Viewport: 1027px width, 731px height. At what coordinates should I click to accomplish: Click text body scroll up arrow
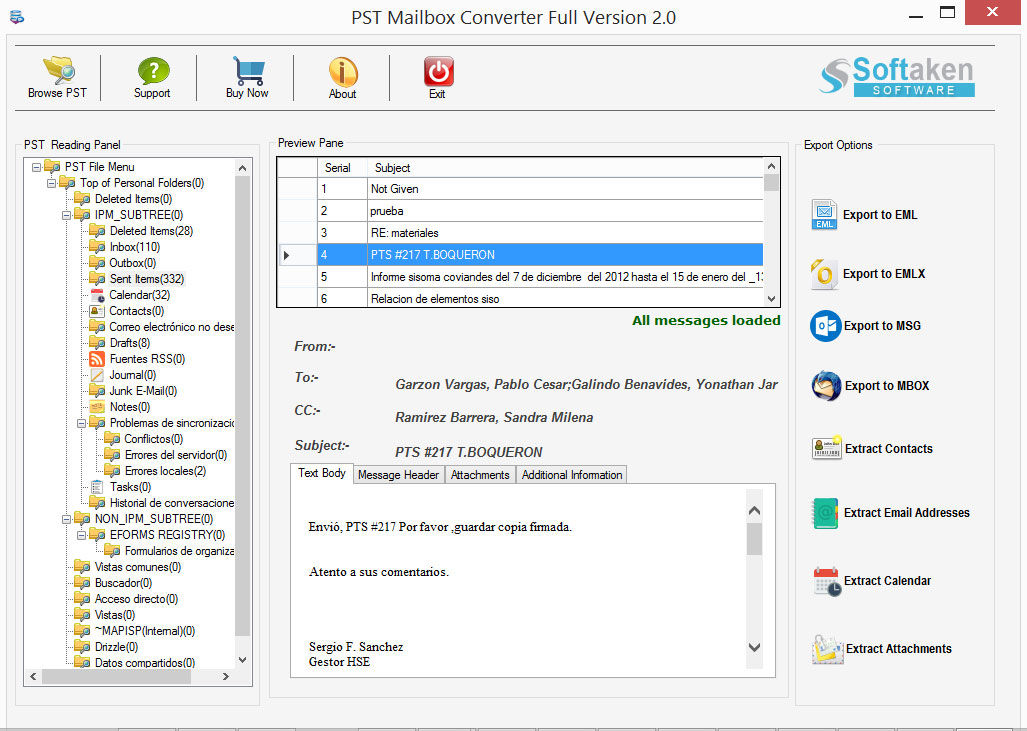click(x=755, y=510)
